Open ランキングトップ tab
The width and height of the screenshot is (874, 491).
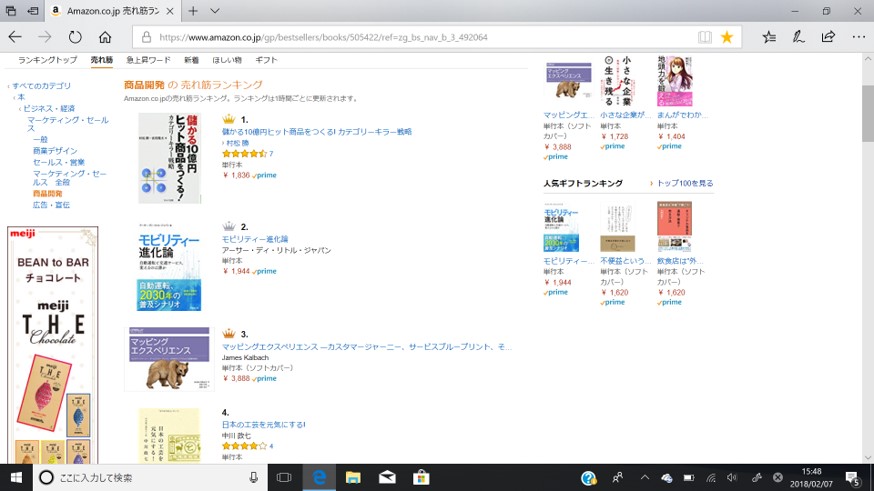tap(47, 60)
